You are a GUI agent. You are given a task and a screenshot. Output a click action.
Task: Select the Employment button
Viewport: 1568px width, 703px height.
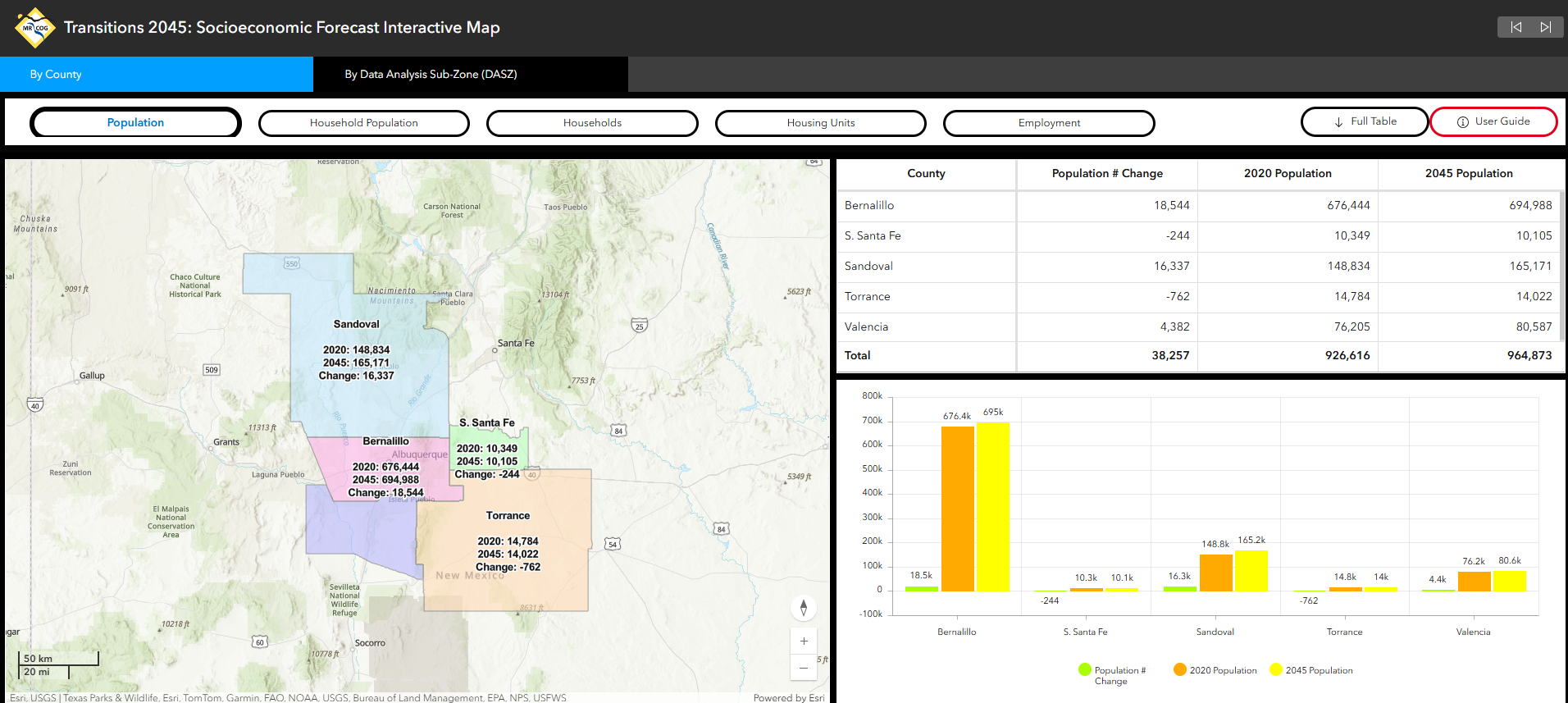[1049, 123]
